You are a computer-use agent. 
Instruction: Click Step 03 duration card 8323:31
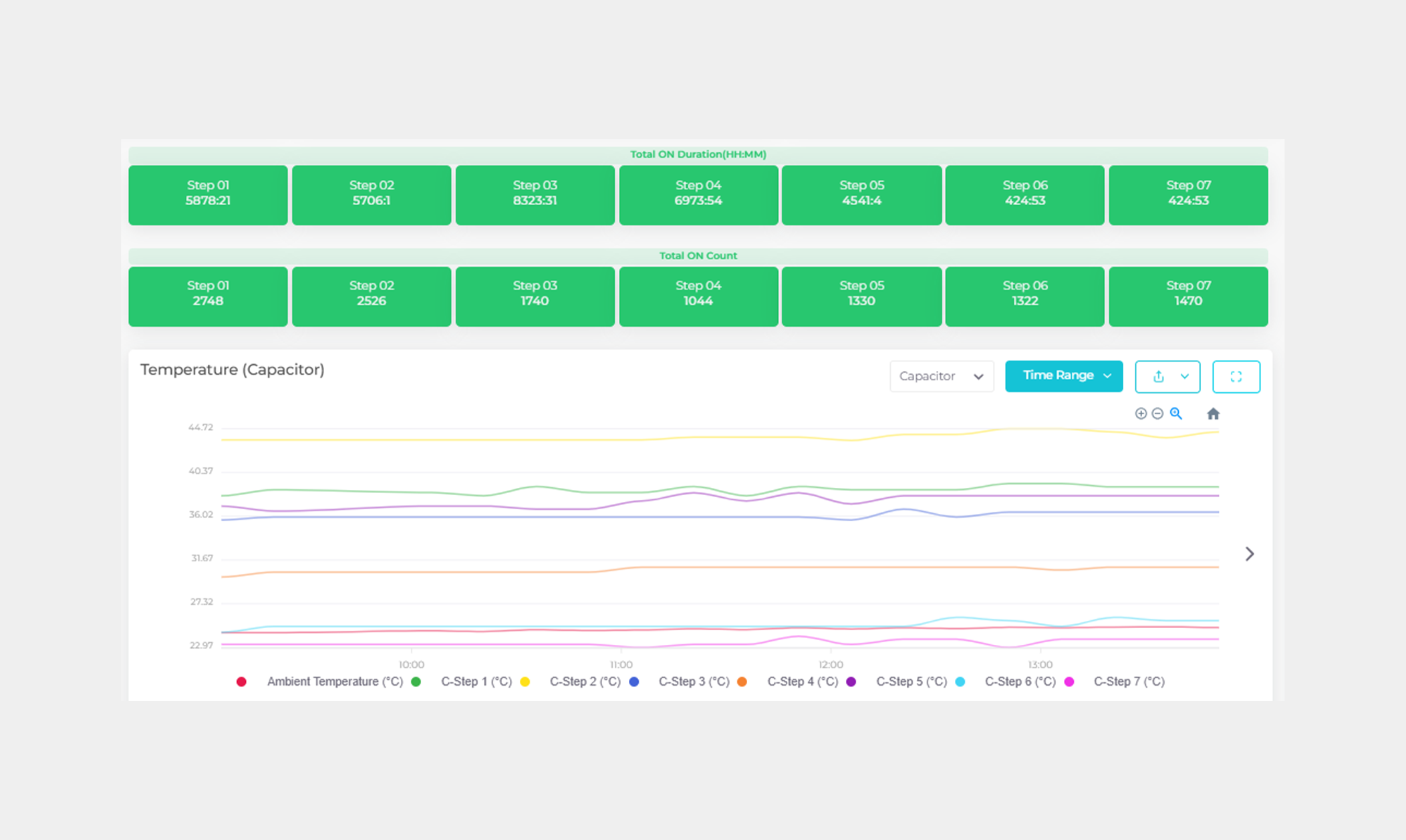click(x=535, y=194)
